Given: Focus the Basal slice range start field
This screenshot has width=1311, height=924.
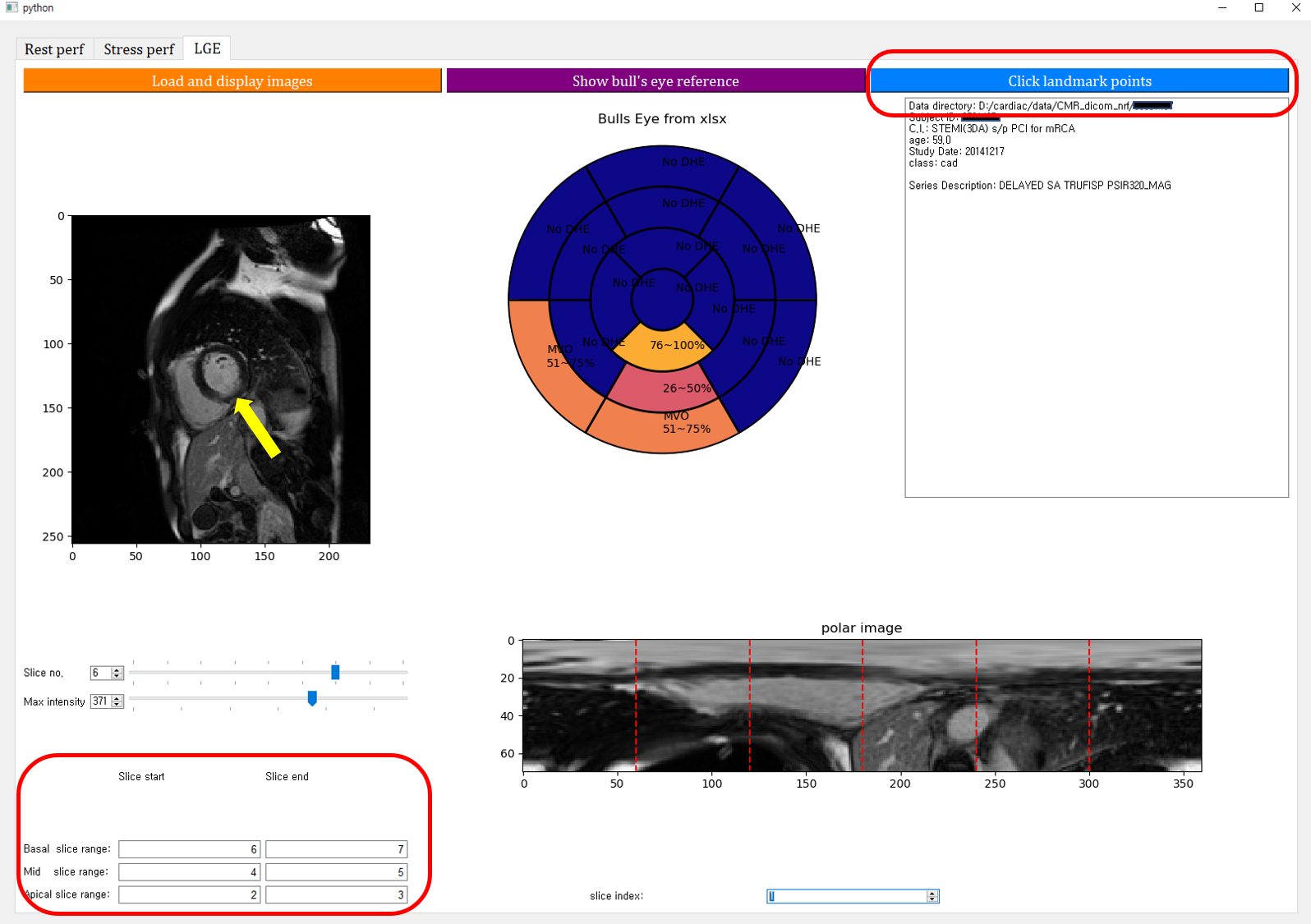Looking at the screenshot, I should (189, 849).
